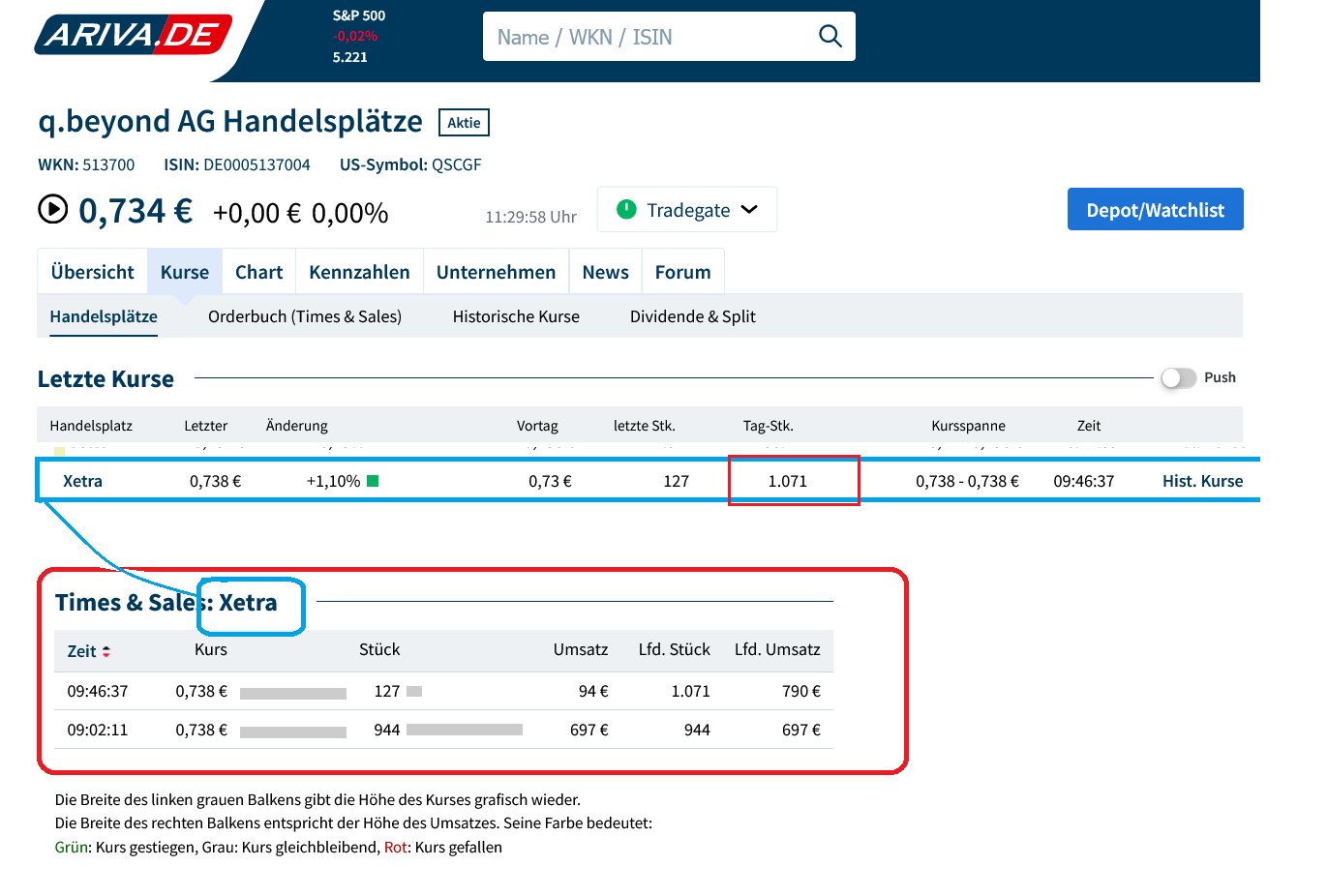Screen dimensions: 1328x896
Task: Click the ISIN value DE0005137004
Action: (257, 164)
